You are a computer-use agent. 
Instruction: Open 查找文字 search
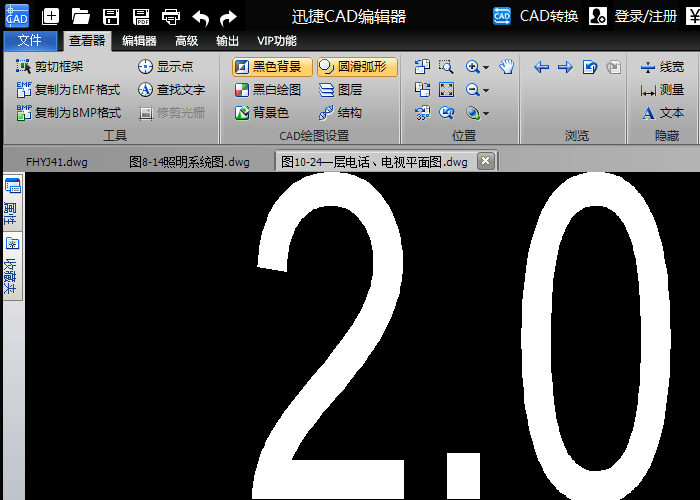pyautogui.click(x=171, y=90)
